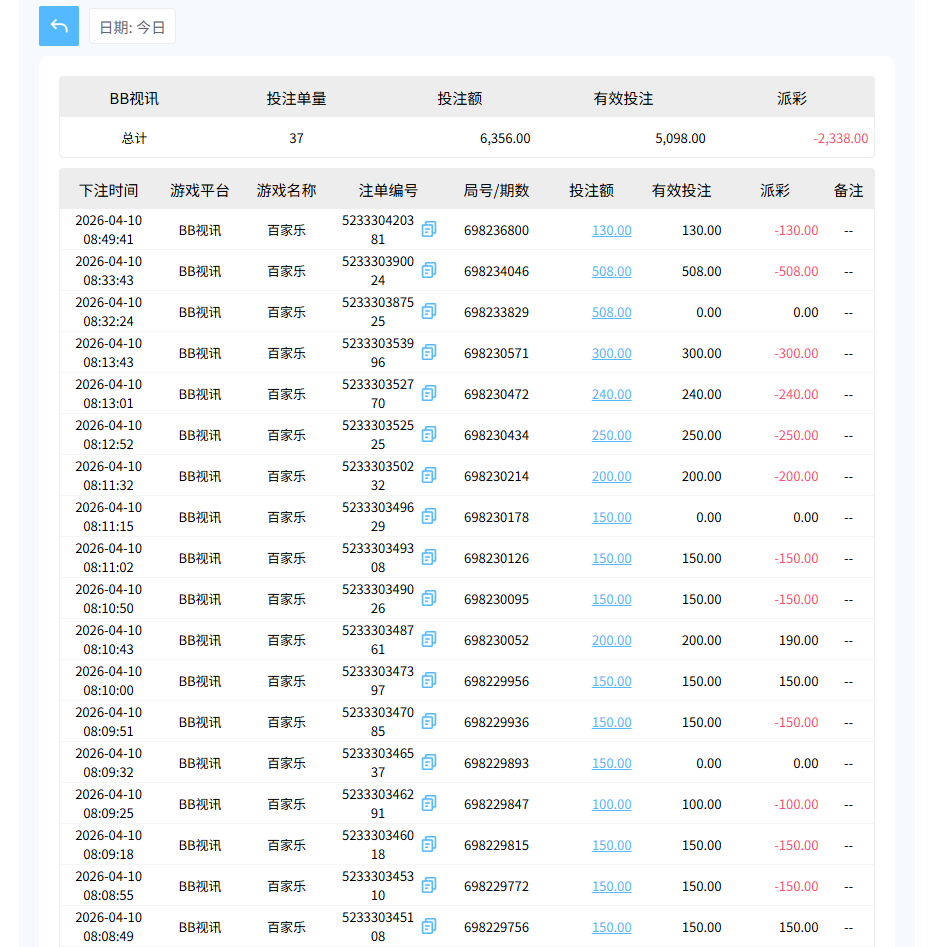The image size is (934, 947).
Task: Open 300.00 bet link for round 698230571
Action: tap(611, 352)
